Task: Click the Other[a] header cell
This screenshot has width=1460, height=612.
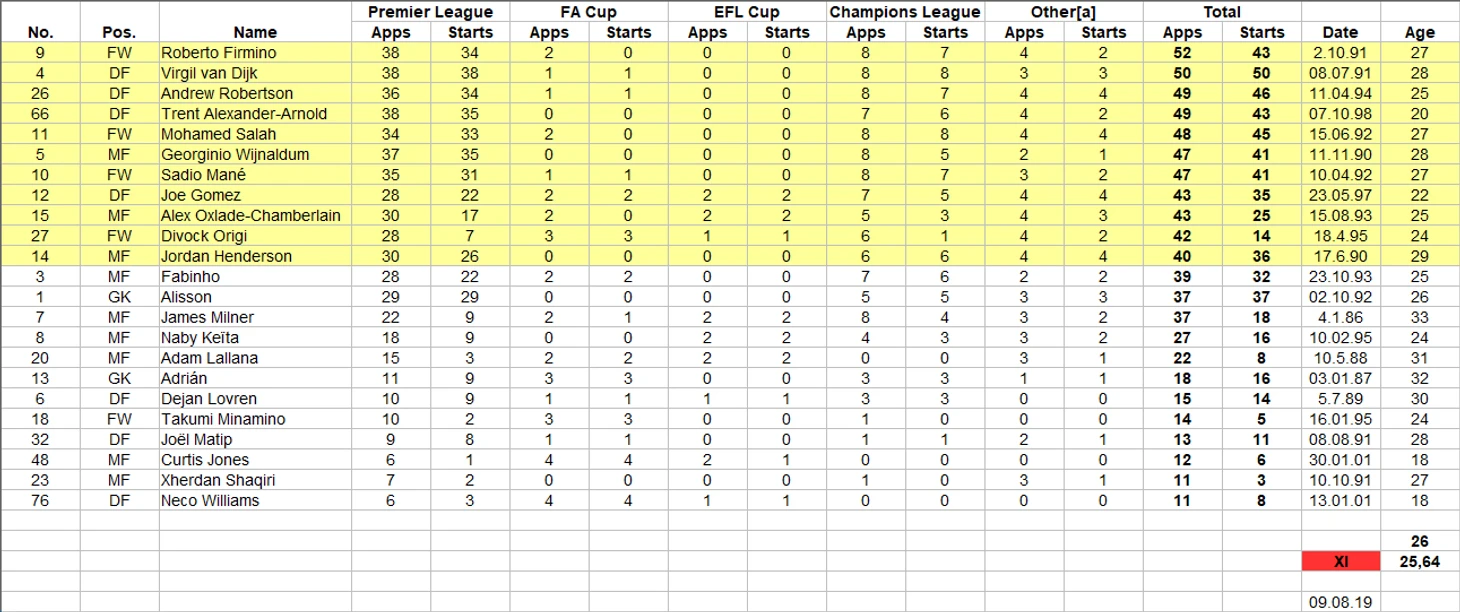Action: 1063,12
